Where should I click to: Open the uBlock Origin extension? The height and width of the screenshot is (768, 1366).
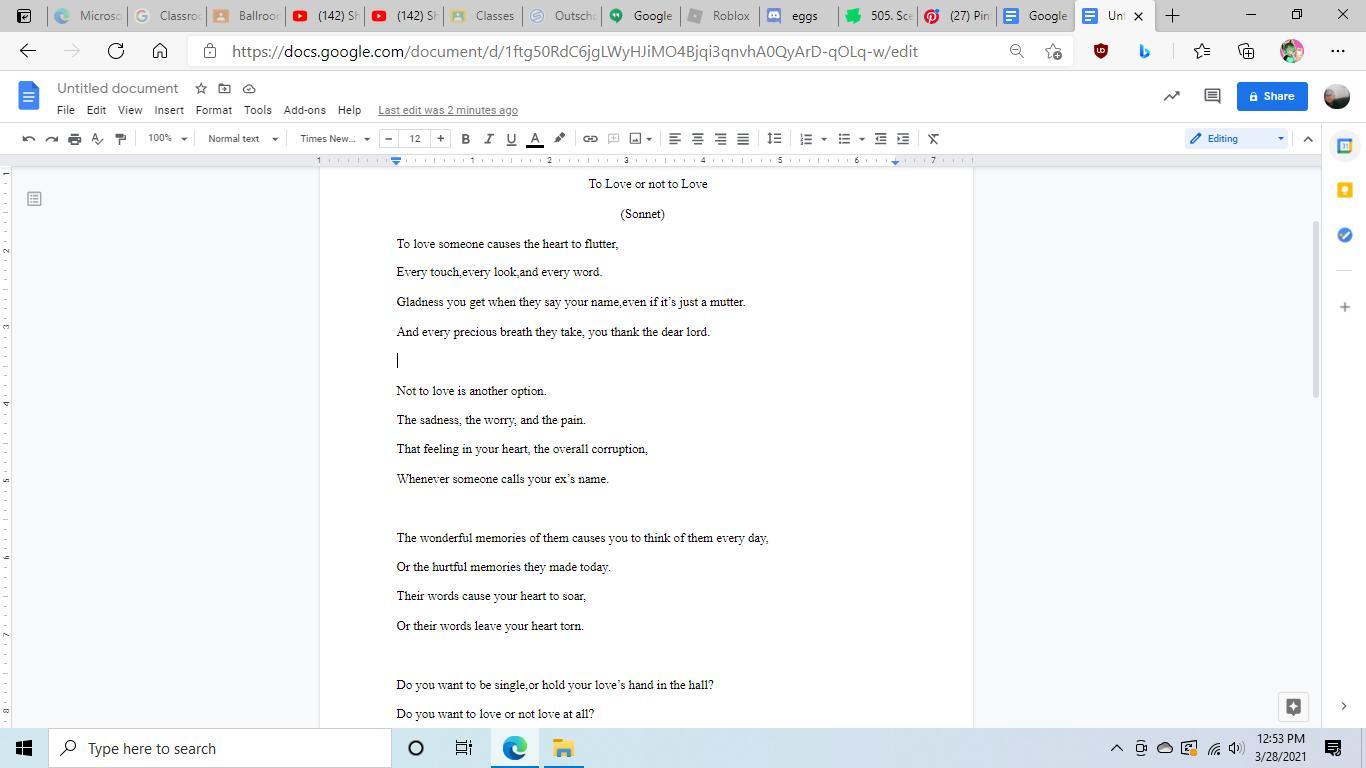pos(1101,51)
